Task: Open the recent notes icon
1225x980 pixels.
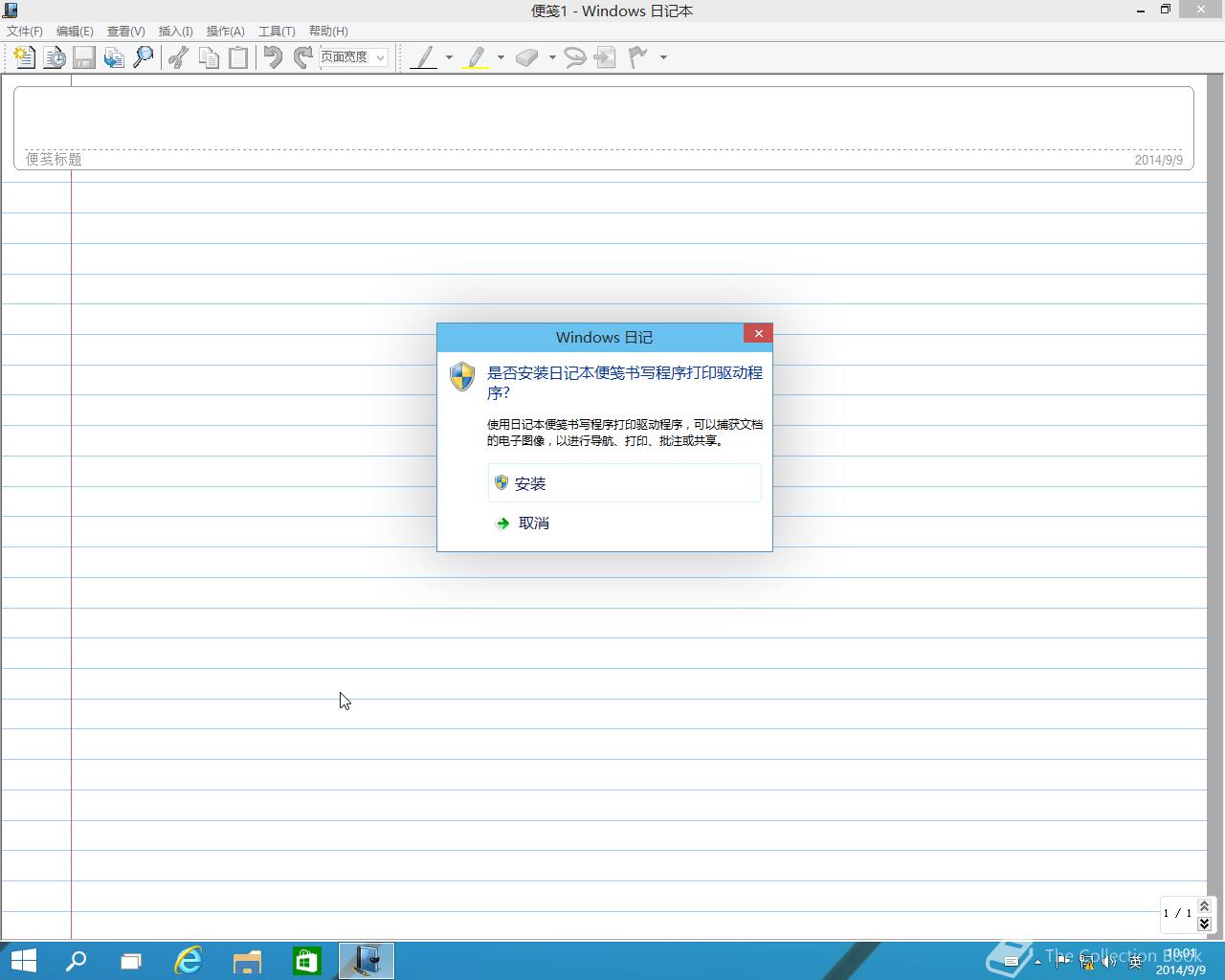Action: click(x=55, y=57)
